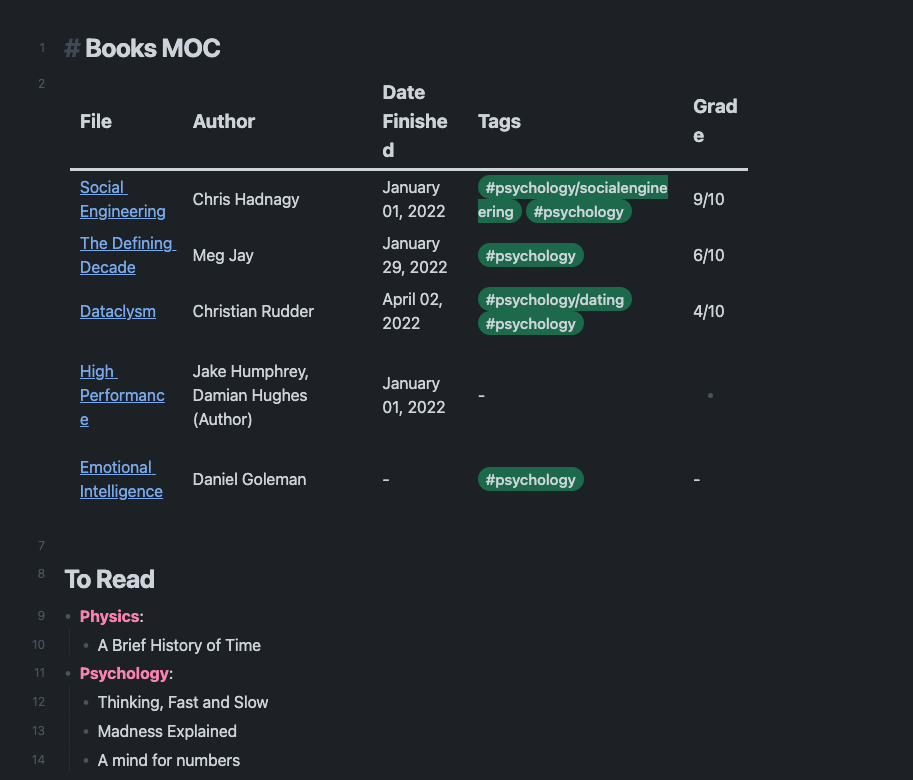
Task: Click the Grade column header
Action: (x=715, y=121)
